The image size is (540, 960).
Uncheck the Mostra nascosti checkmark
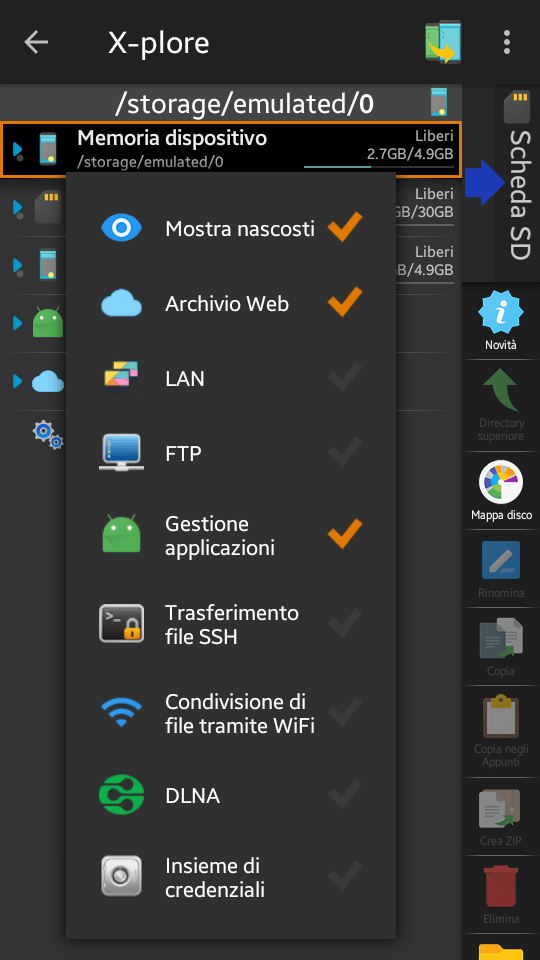[x=345, y=227]
